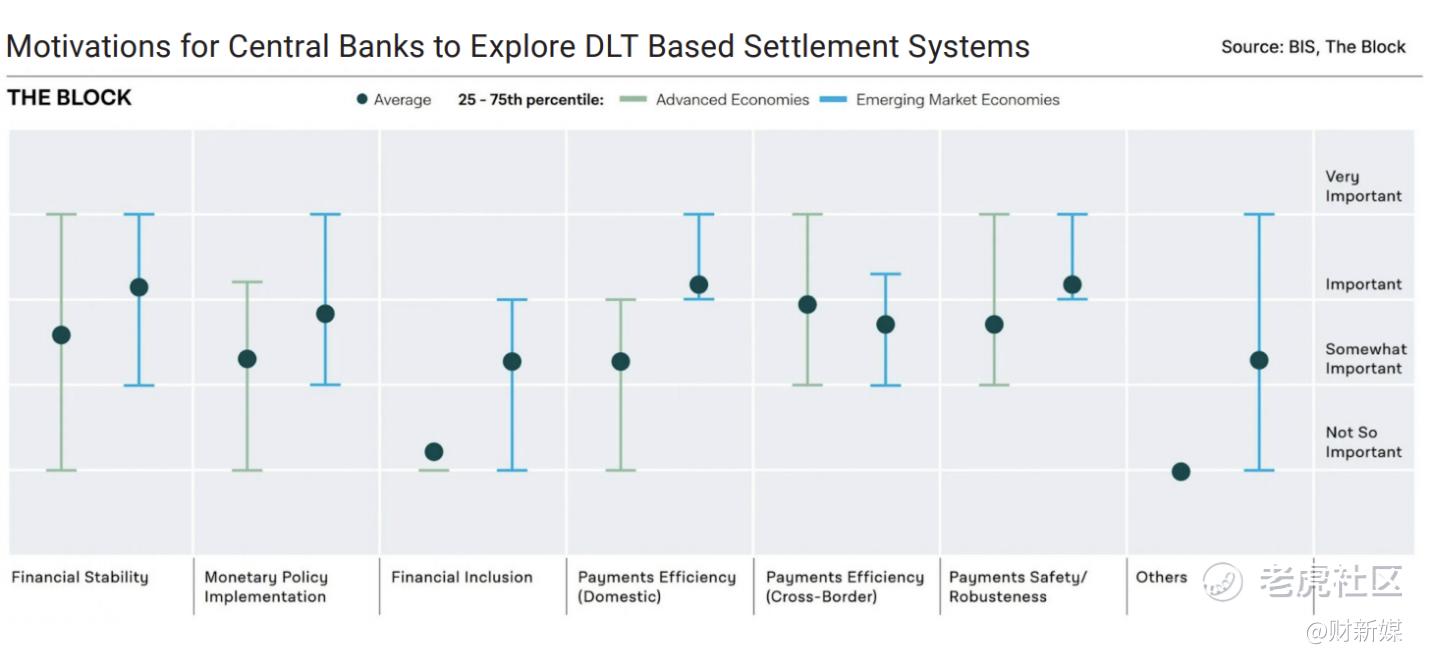Viewport: 1430px width, 663px height.
Task: Select Payments Efficiency (Cross-Border) advanced economies dot
Action: pos(807,304)
